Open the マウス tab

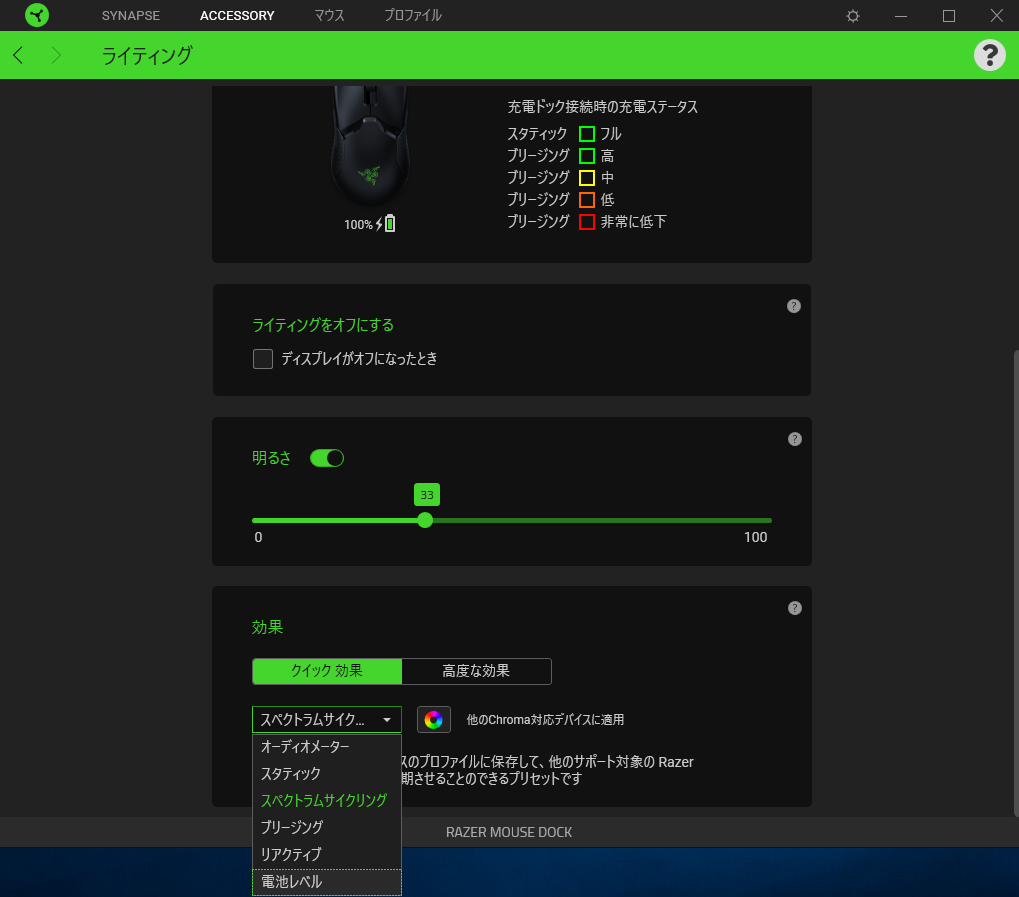329,16
